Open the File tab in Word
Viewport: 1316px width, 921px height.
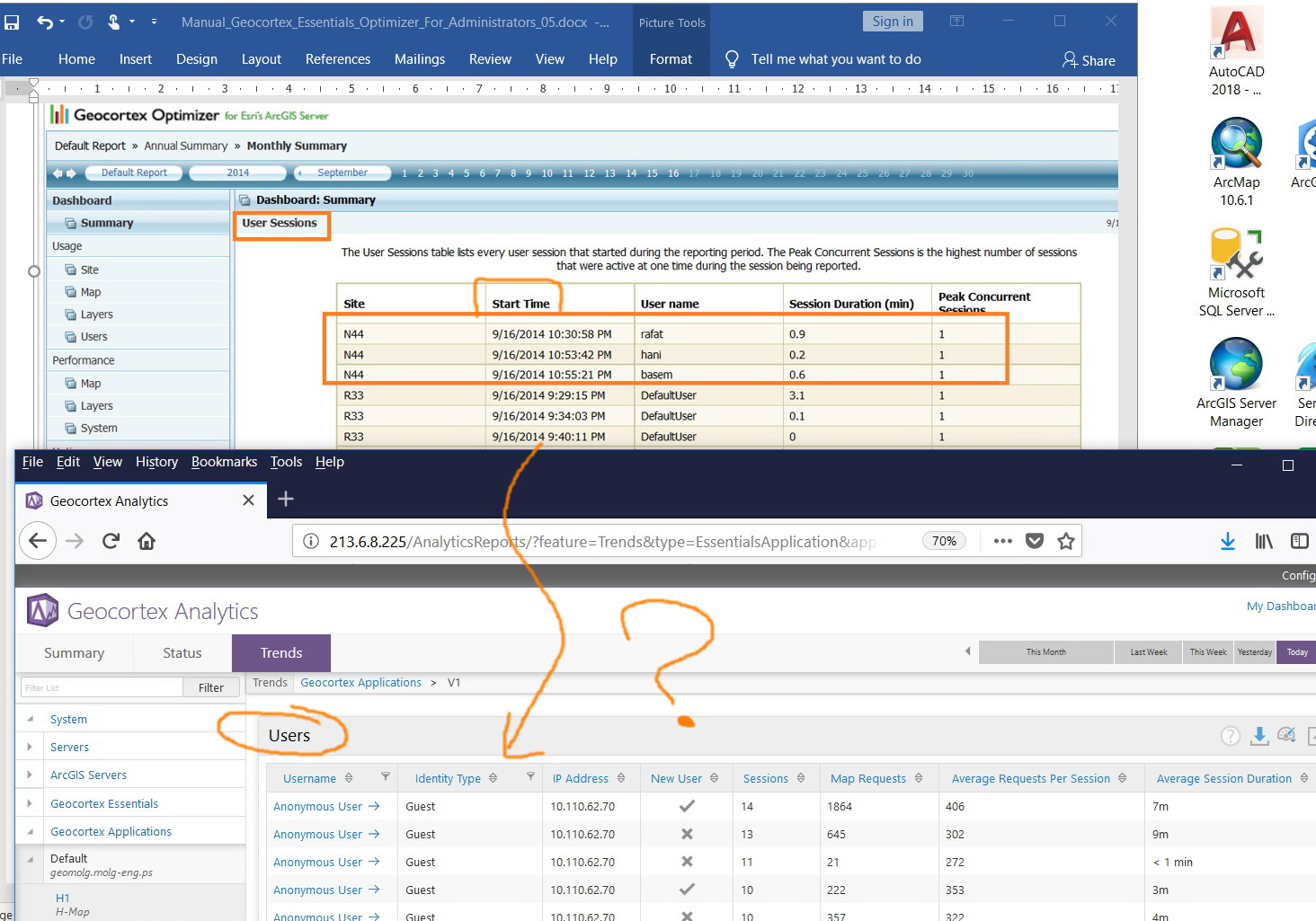pyautogui.click(x=13, y=59)
